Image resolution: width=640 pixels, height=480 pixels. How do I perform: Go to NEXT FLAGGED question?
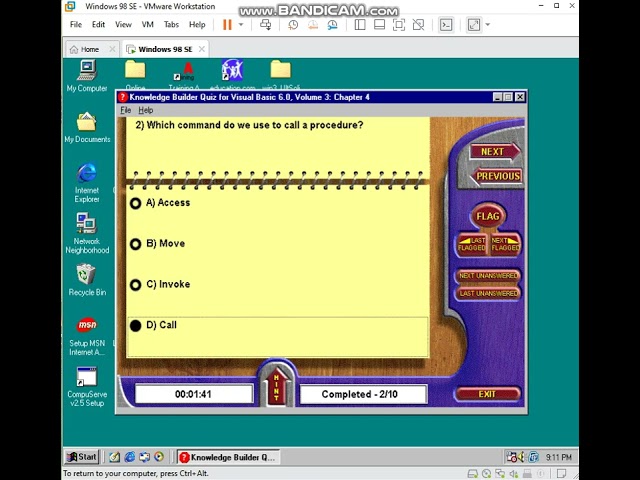505,244
